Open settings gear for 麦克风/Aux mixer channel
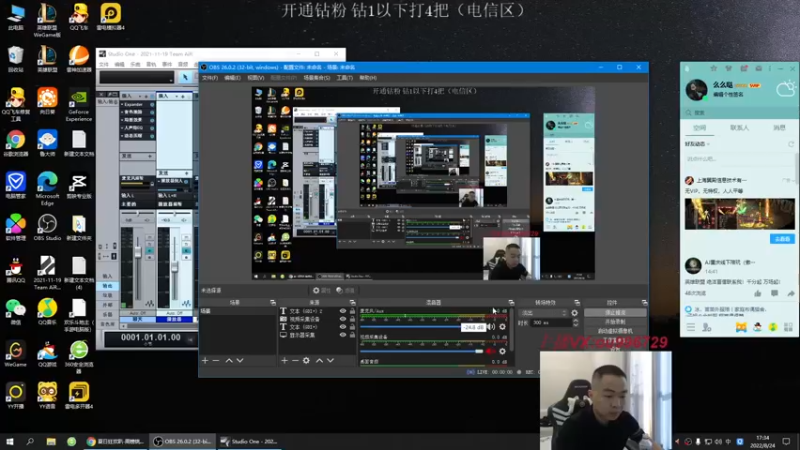The image size is (800, 450). pos(503,327)
